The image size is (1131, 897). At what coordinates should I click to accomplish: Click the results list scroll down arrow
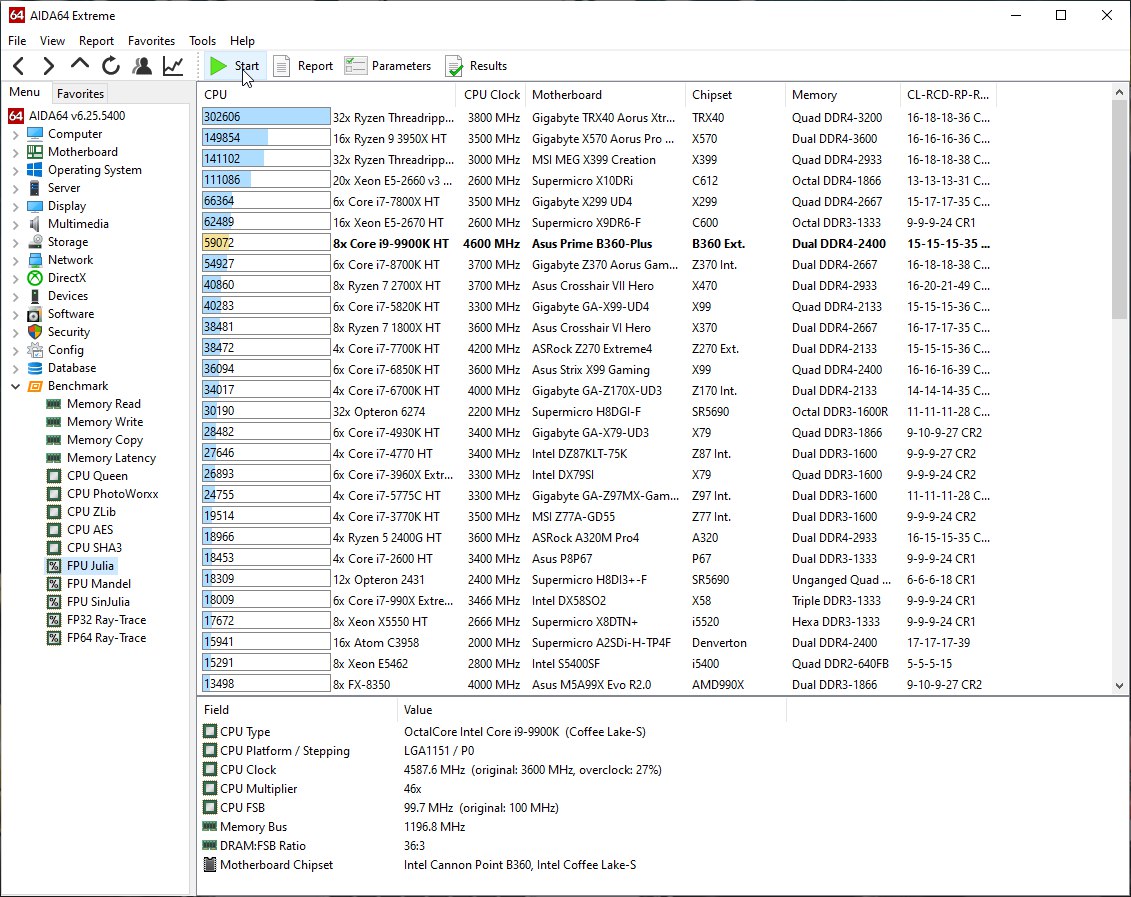pos(1119,686)
